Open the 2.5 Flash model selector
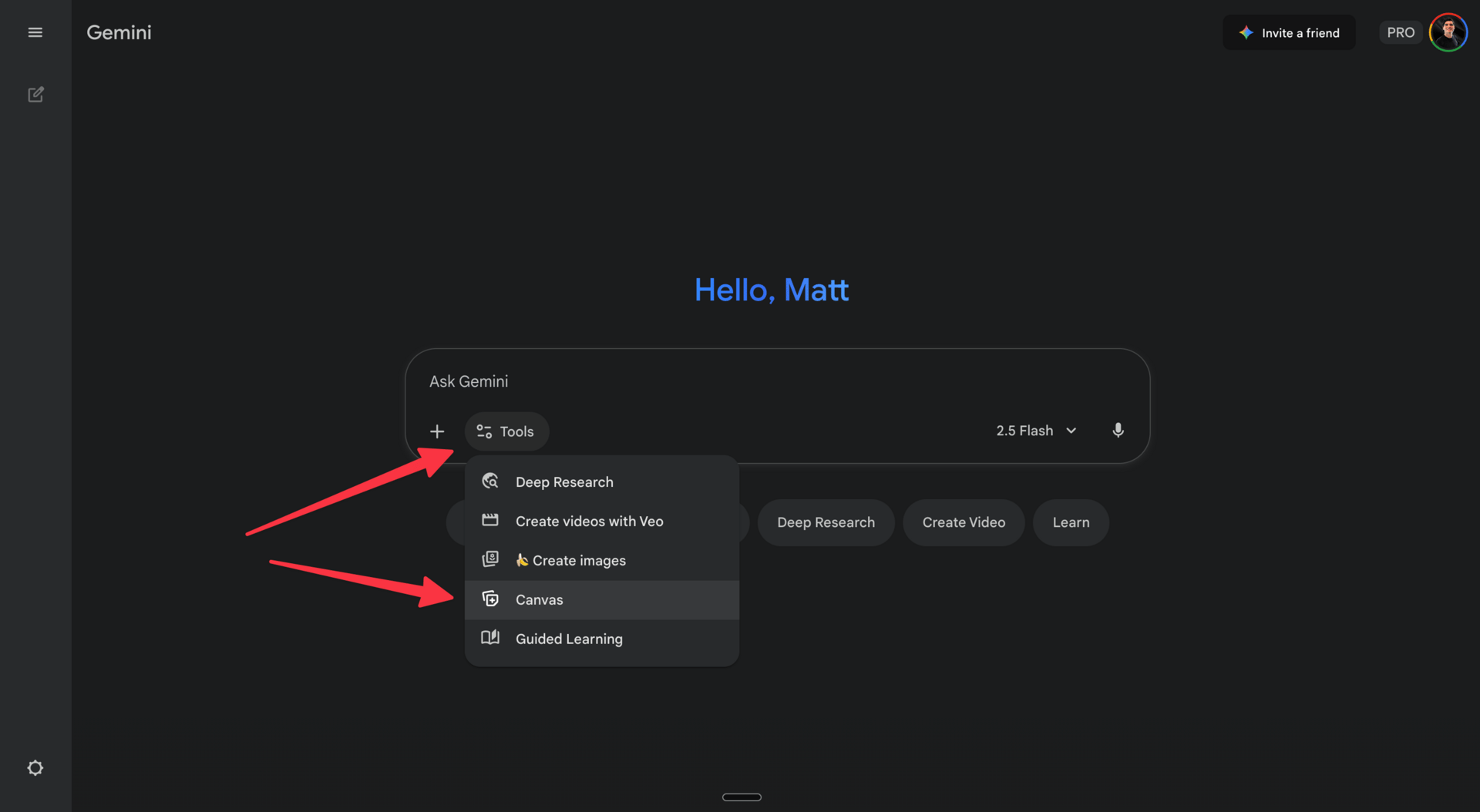1480x812 pixels. 1036,431
